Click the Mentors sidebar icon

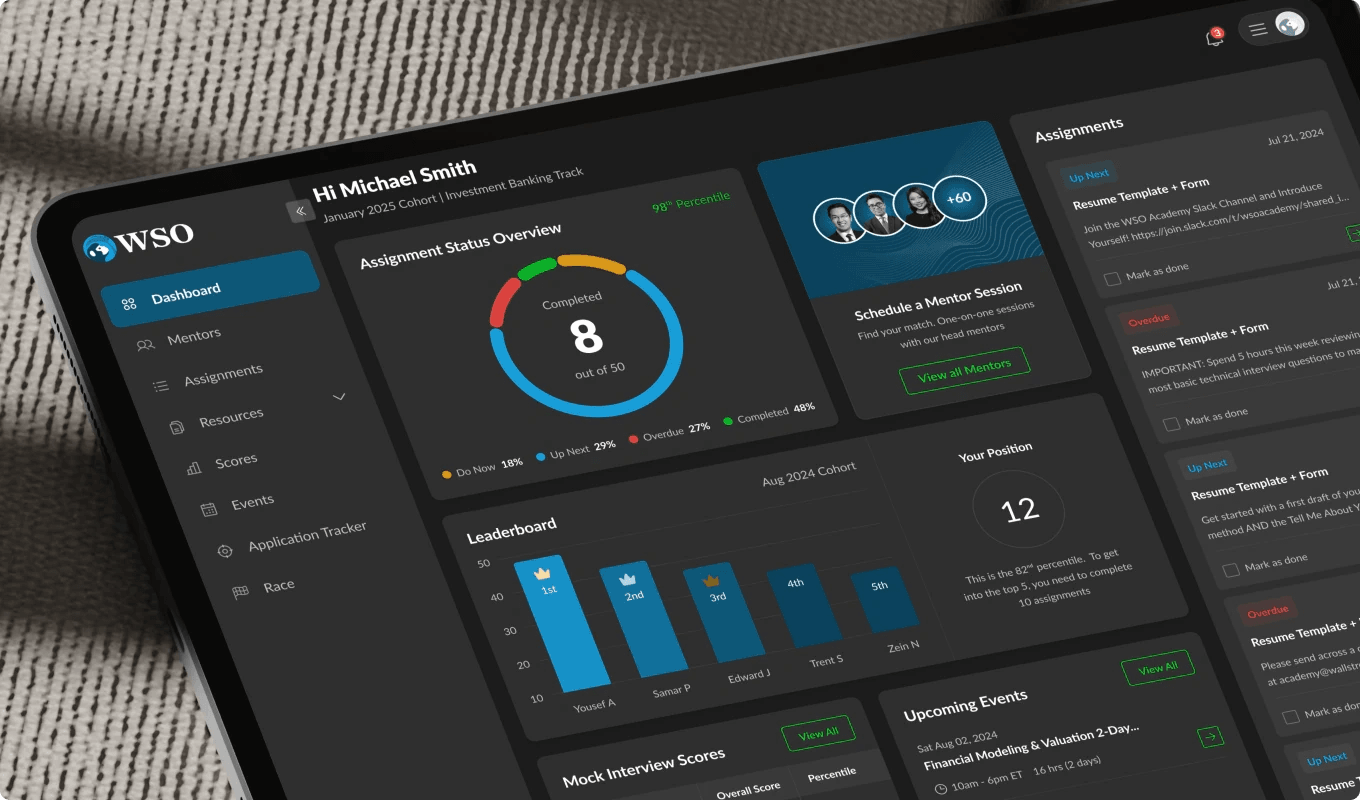146,345
